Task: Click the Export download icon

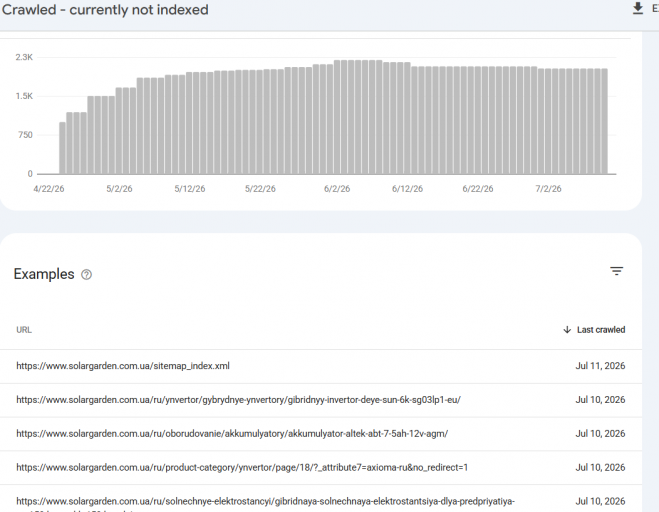Action: click(638, 9)
